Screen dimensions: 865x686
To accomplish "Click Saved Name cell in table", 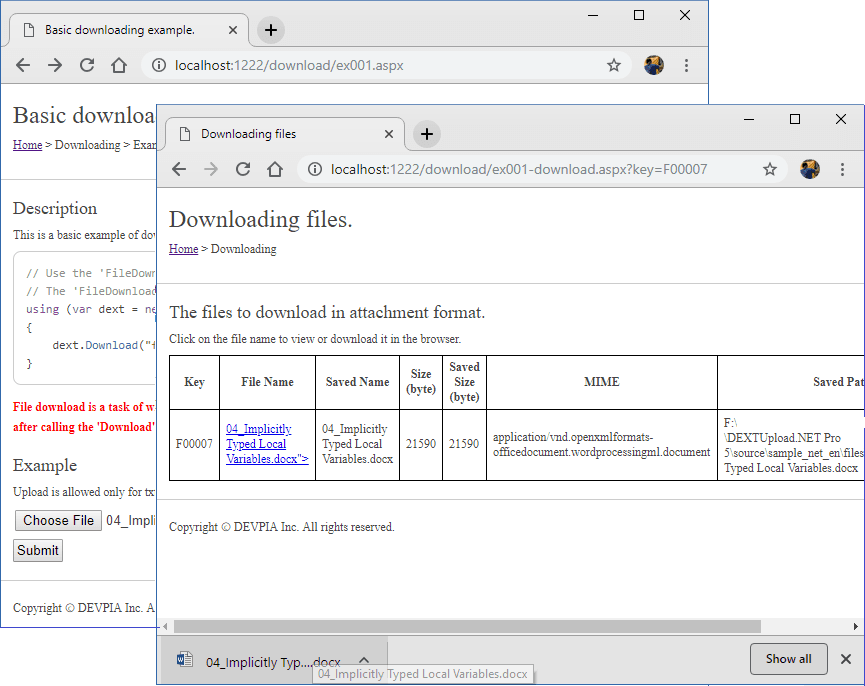I will [x=357, y=444].
